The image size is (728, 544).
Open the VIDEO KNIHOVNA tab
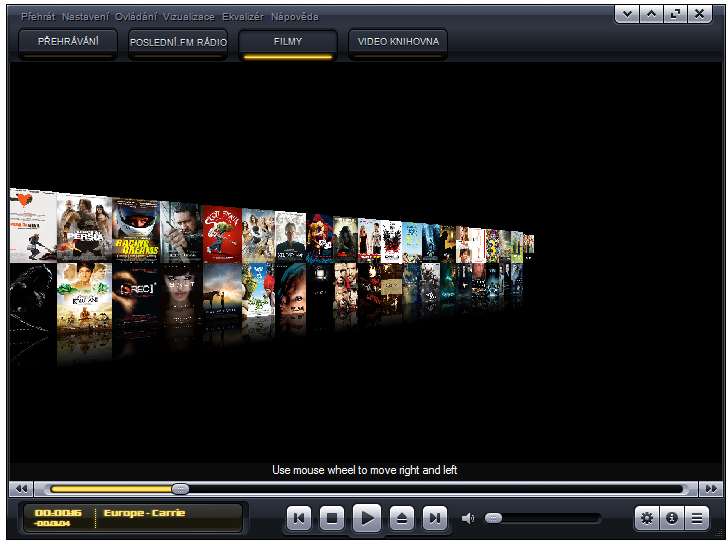(398, 45)
